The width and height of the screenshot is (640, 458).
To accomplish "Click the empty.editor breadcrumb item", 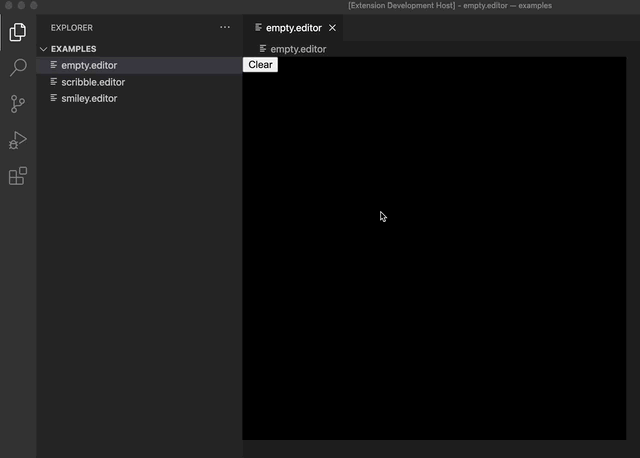I will click(298, 49).
